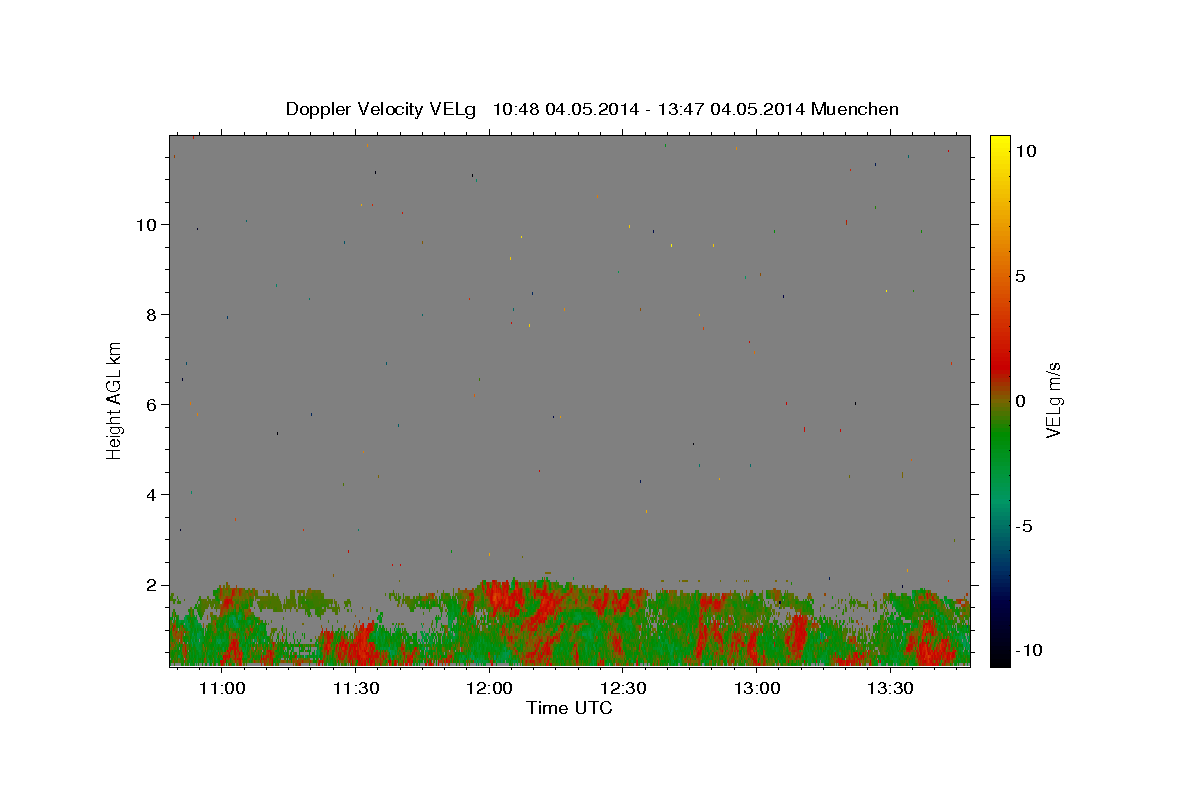Click the 'Muenchen' location in the title
The height and width of the screenshot is (800, 1200).
point(855,109)
